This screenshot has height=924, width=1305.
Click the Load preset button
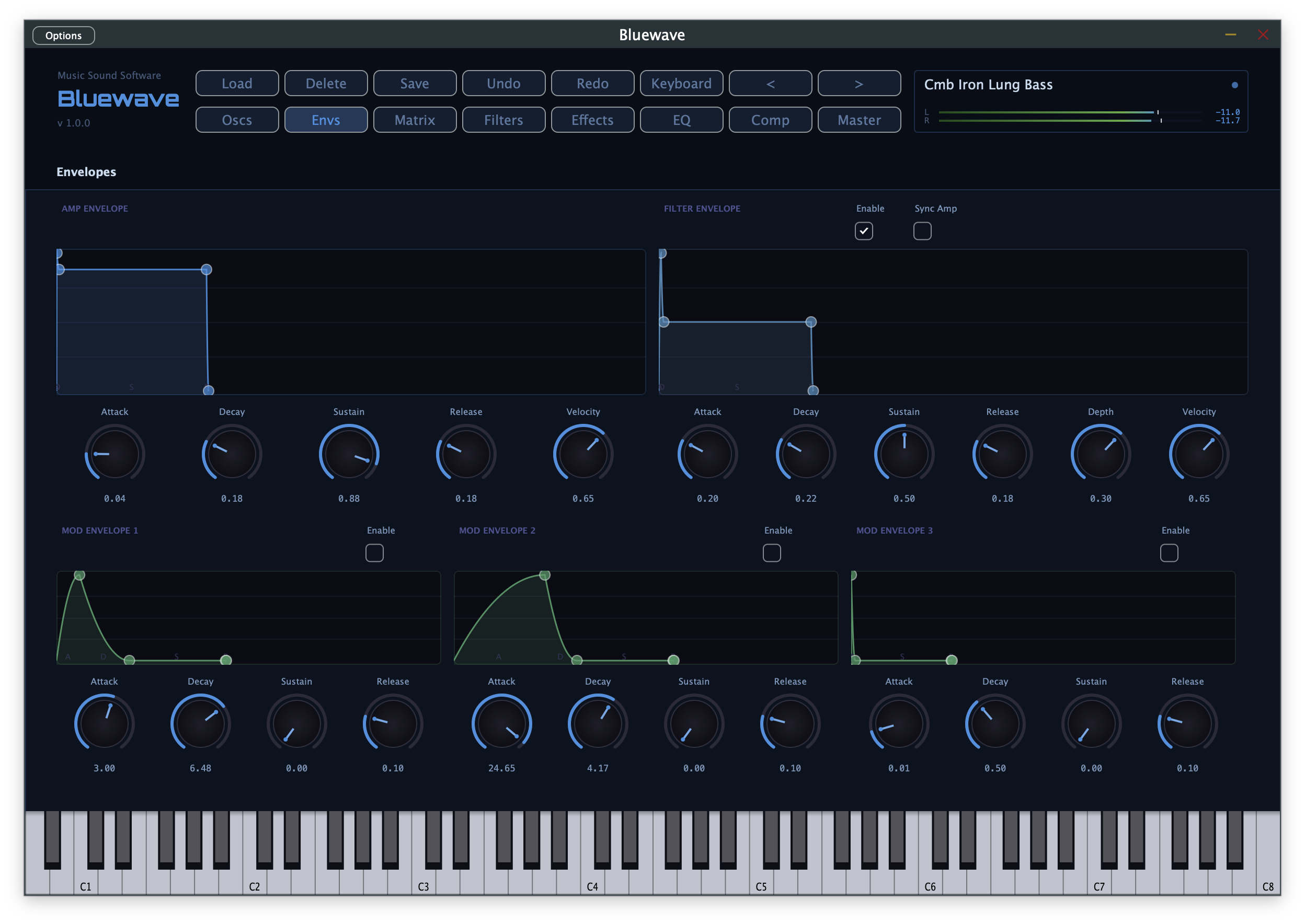click(x=237, y=84)
